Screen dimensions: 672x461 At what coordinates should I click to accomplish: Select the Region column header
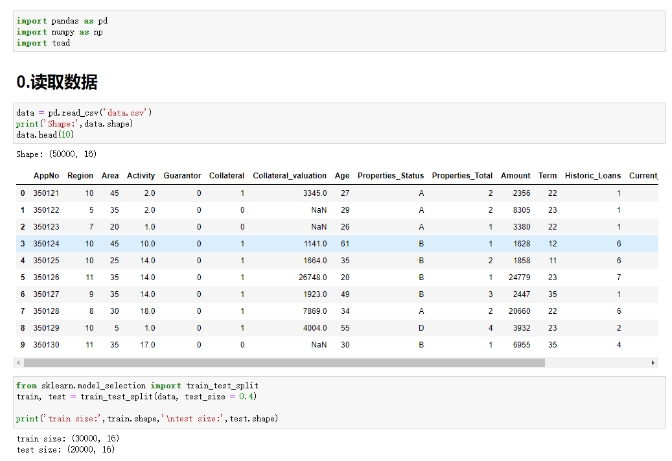tap(80, 176)
